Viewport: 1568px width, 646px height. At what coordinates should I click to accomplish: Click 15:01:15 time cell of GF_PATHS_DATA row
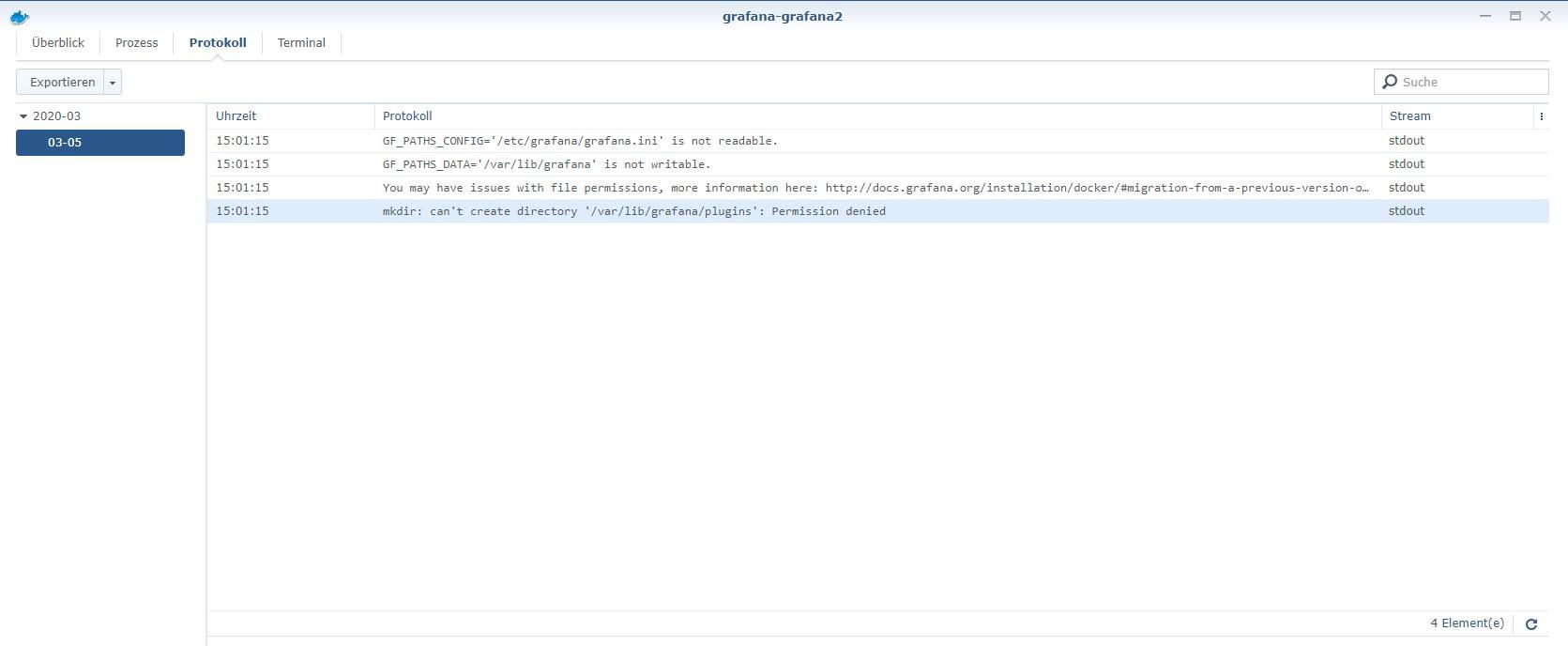pos(242,164)
